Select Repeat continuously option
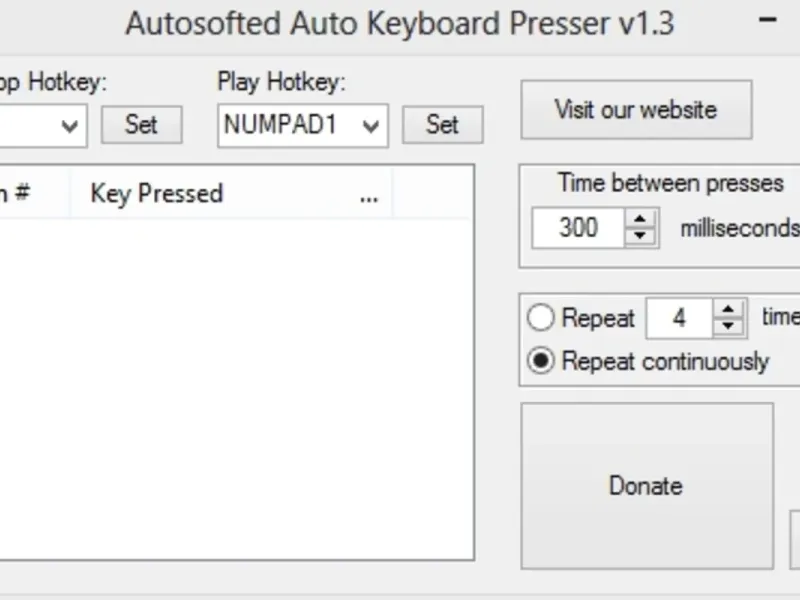 (x=541, y=361)
